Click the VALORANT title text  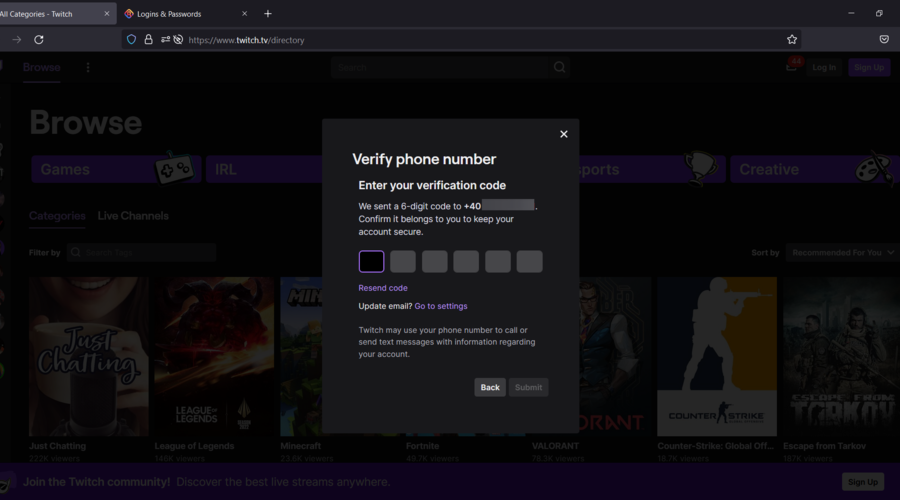[555, 446]
